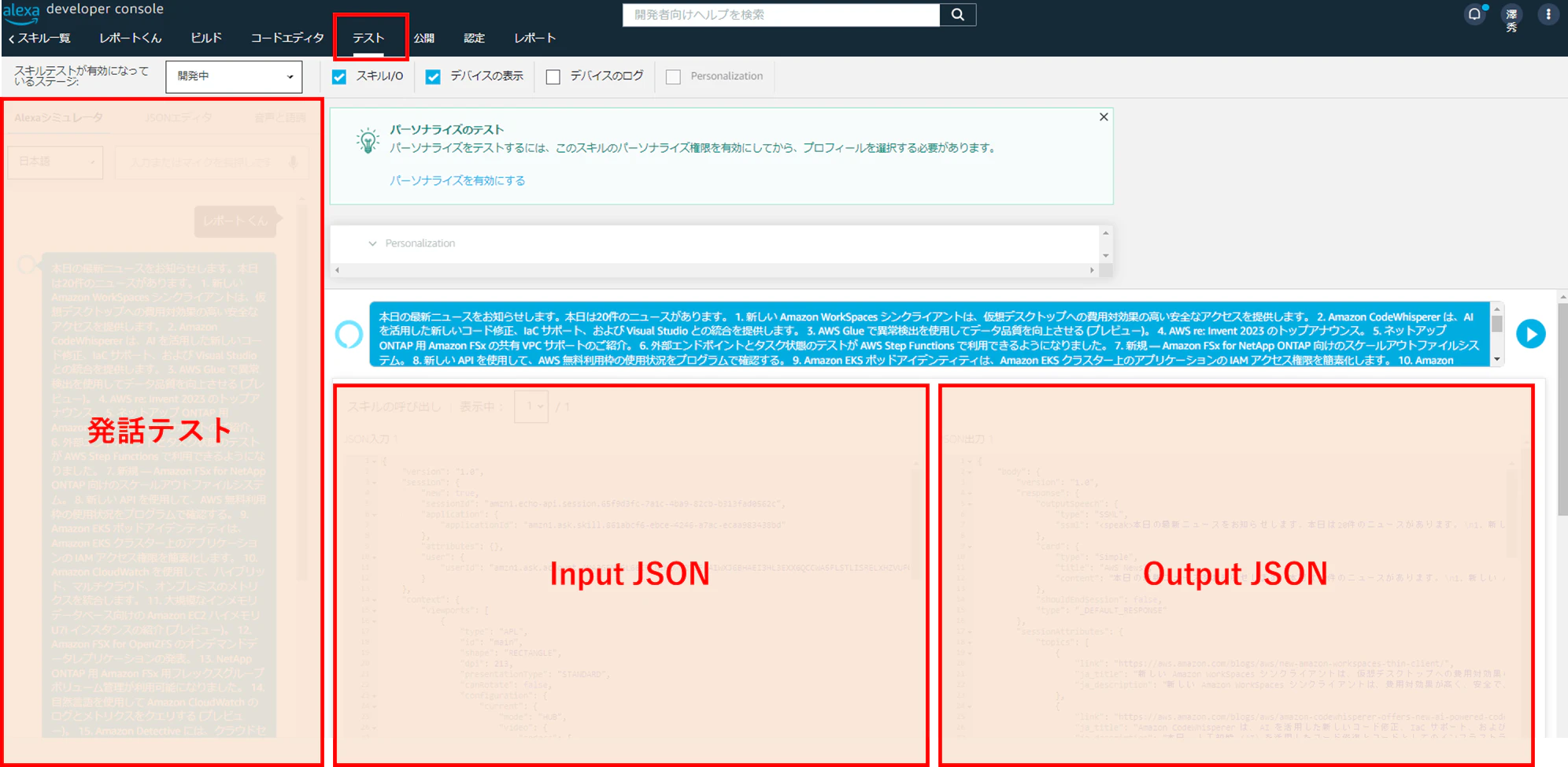Switch to the コードエディタ tab

pos(287,38)
